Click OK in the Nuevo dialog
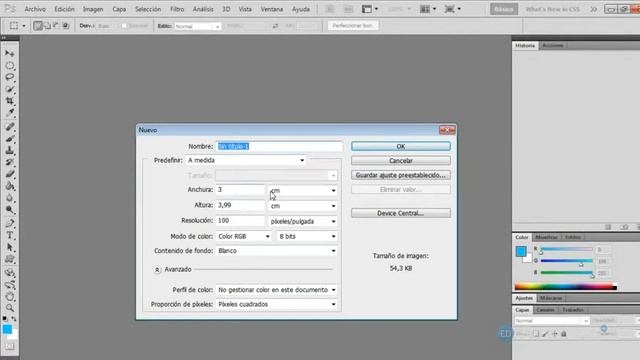The height and width of the screenshot is (360, 640). pyautogui.click(x=401, y=146)
